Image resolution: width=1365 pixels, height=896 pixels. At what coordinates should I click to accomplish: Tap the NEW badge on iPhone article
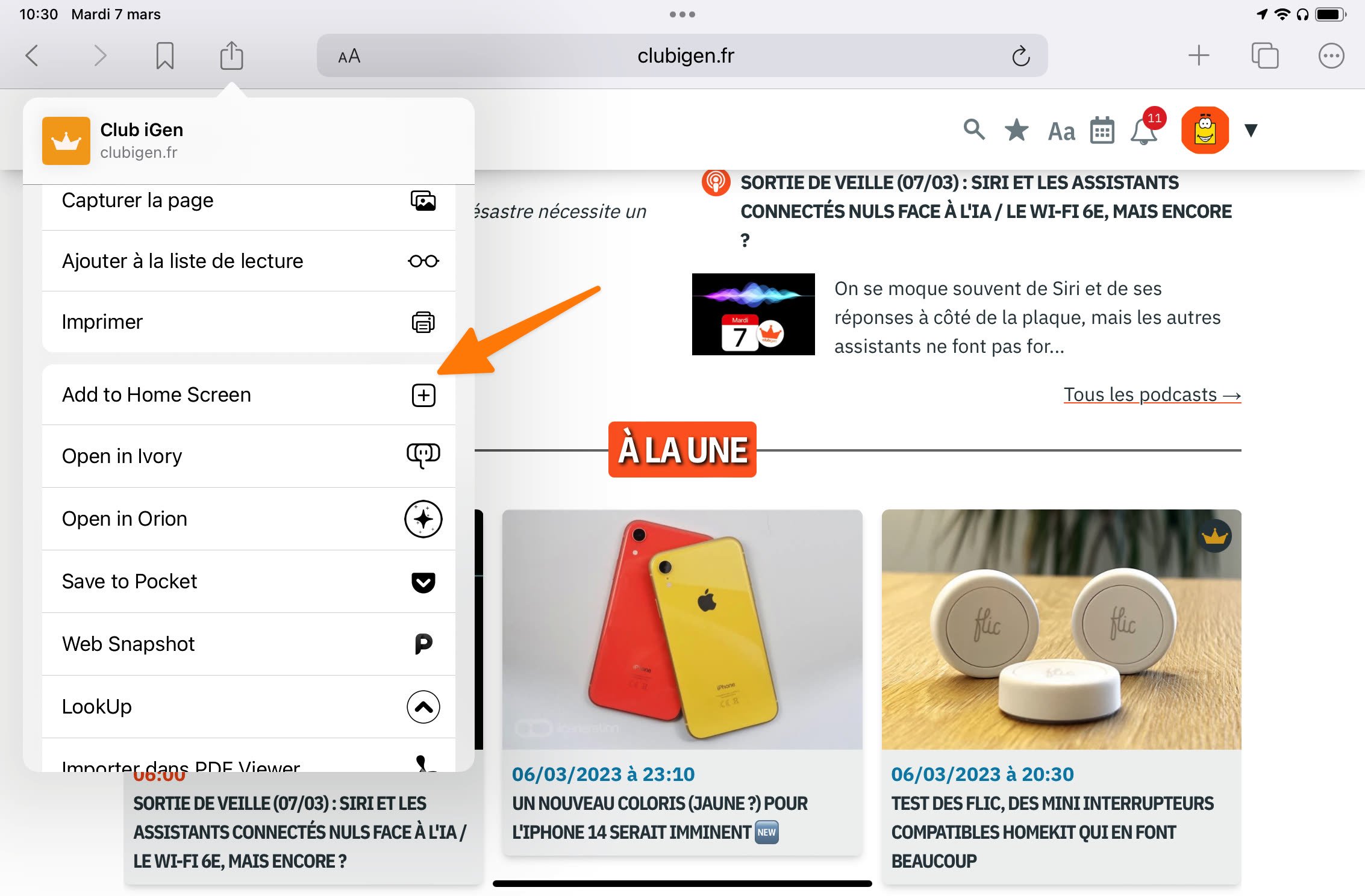tap(766, 832)
